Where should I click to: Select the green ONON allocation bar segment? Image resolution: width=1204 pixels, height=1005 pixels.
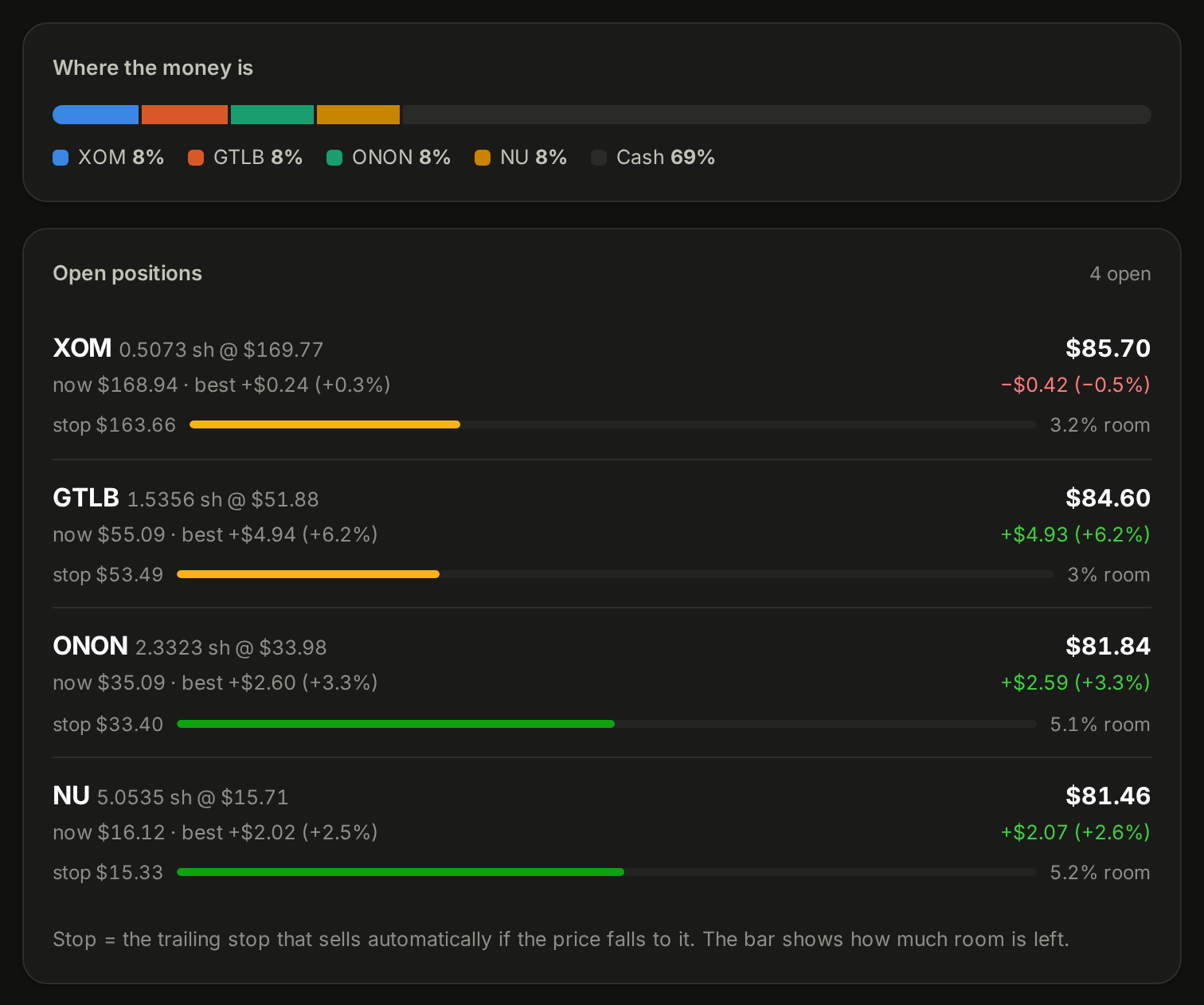point(272,115)
